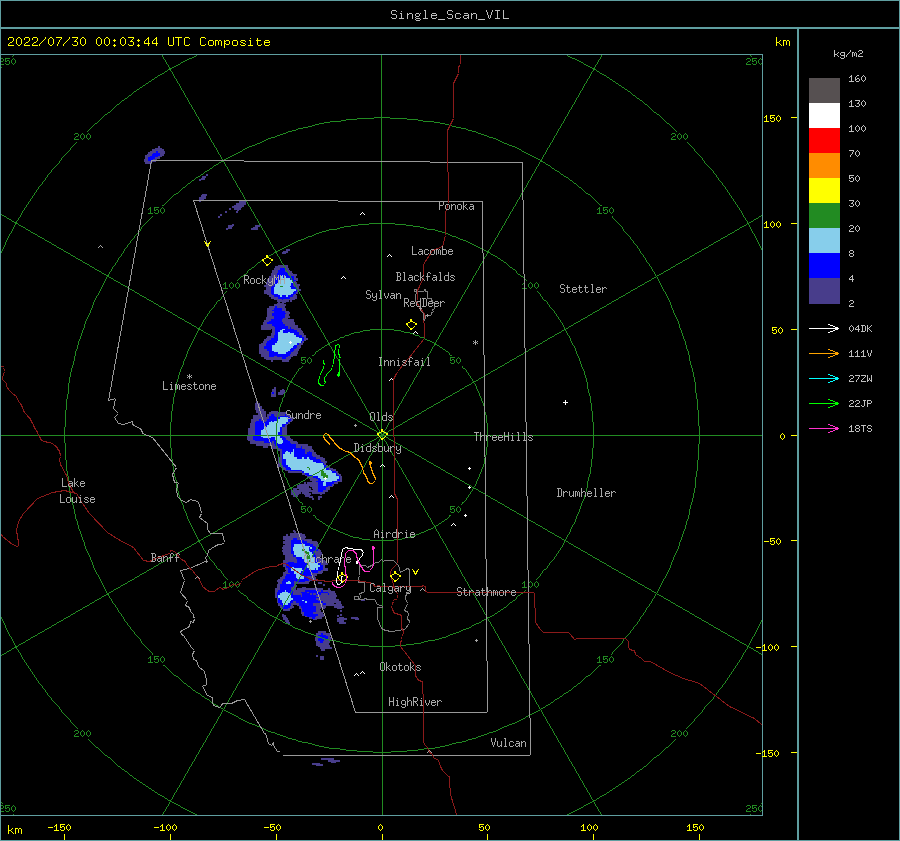Image resolution: width=900 pixels, height=841 pixels.
Task: Click the Limestone label
Action: (189, 386)
